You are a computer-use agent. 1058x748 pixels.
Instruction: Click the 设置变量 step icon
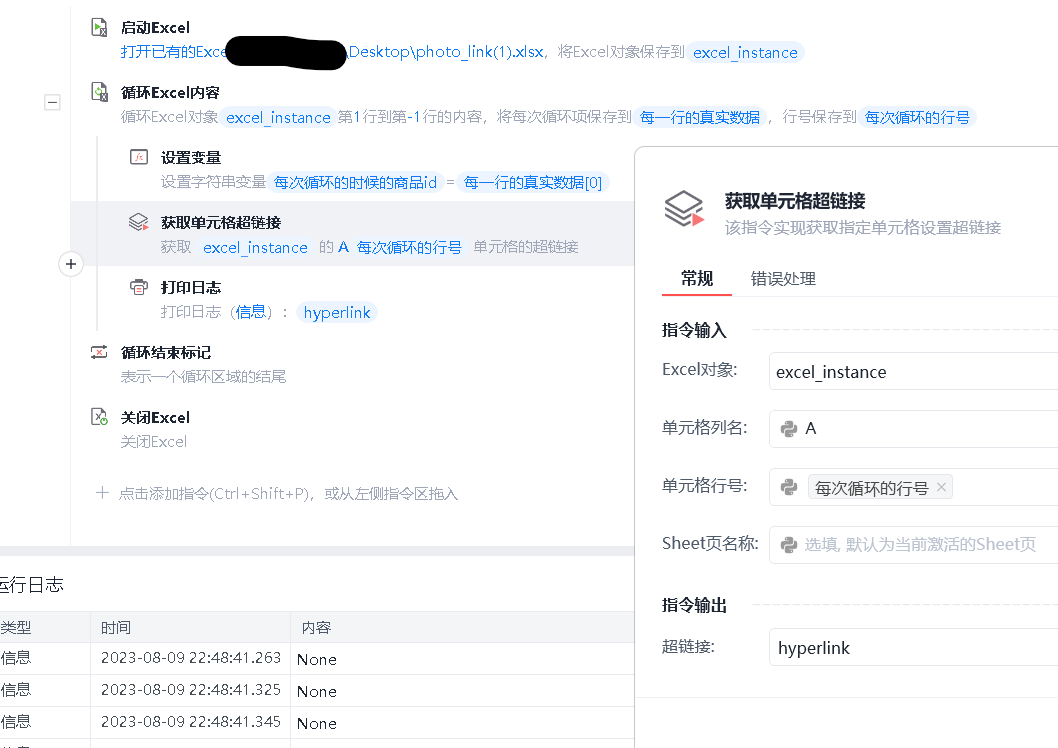click(139, 158)
